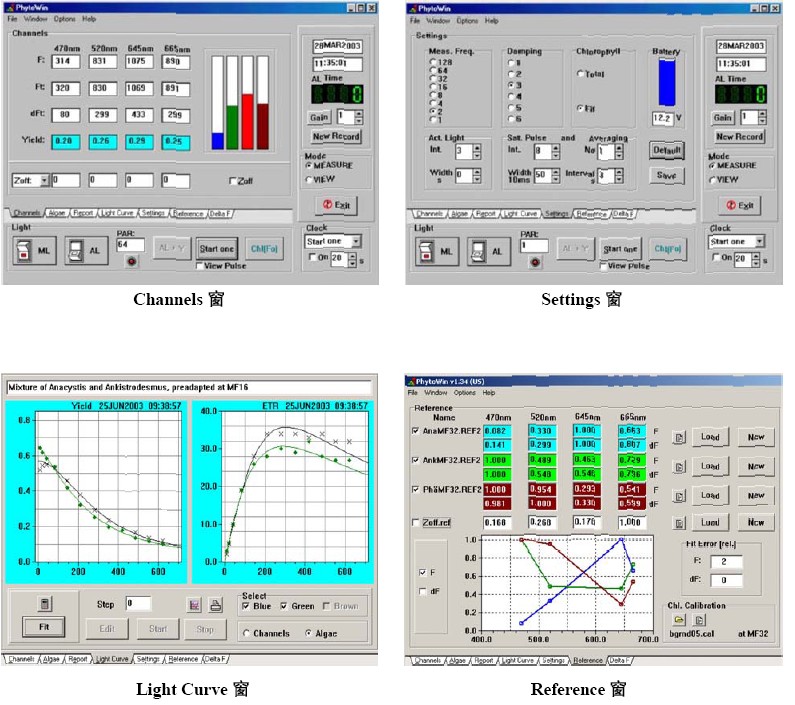Select the Channels radio button in Light Curve window
Image resolution: width=795 pixels, height=705 pixels.
(247, 633)
